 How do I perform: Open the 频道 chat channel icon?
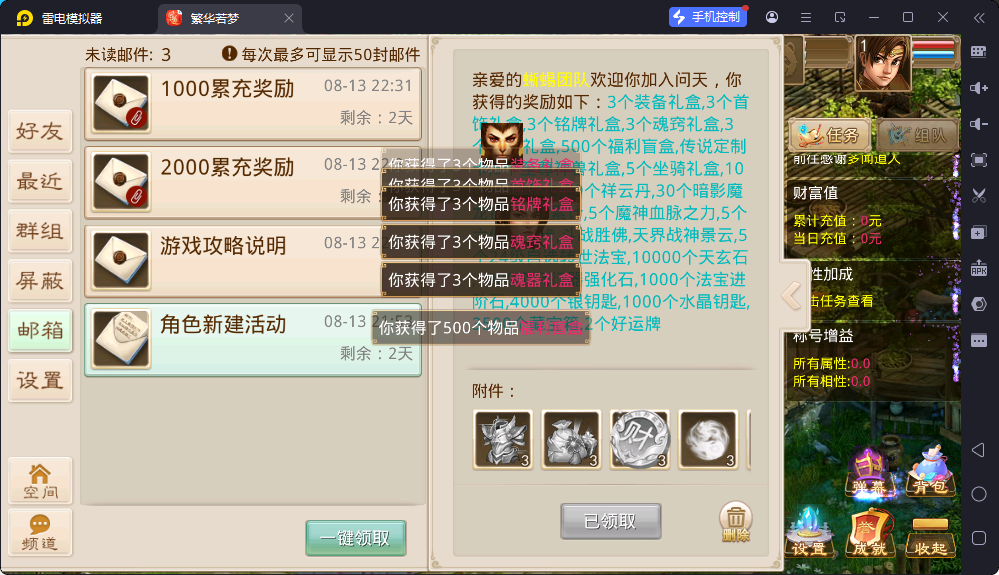(40, 532)
